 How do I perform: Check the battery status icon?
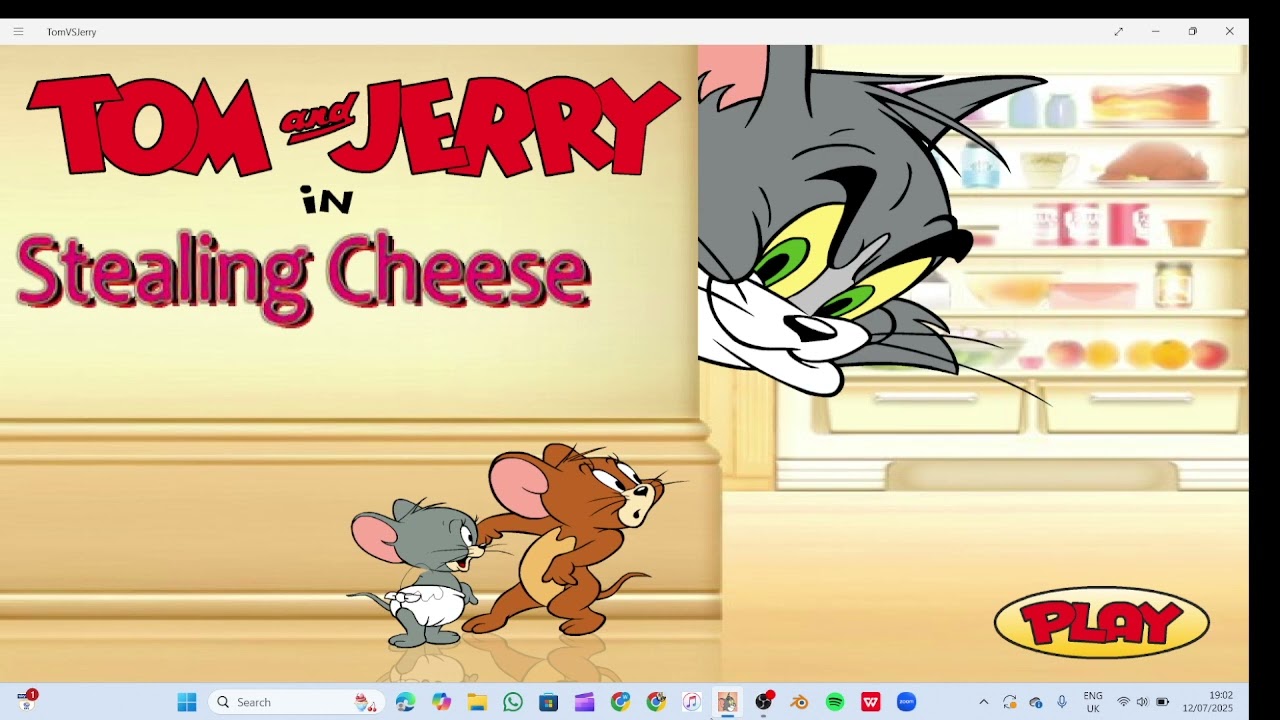(1162, 702)
